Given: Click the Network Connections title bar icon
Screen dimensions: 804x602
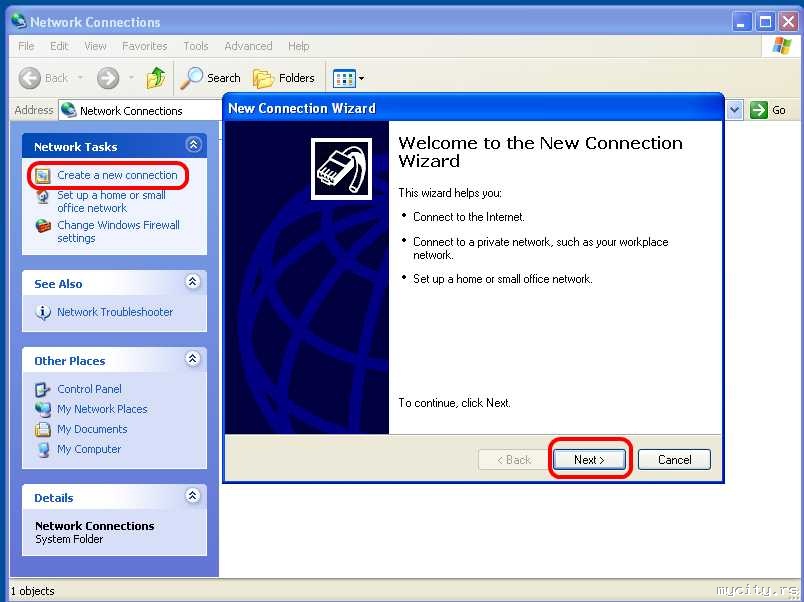Looking at the screenshot, I should coord(19,21).
